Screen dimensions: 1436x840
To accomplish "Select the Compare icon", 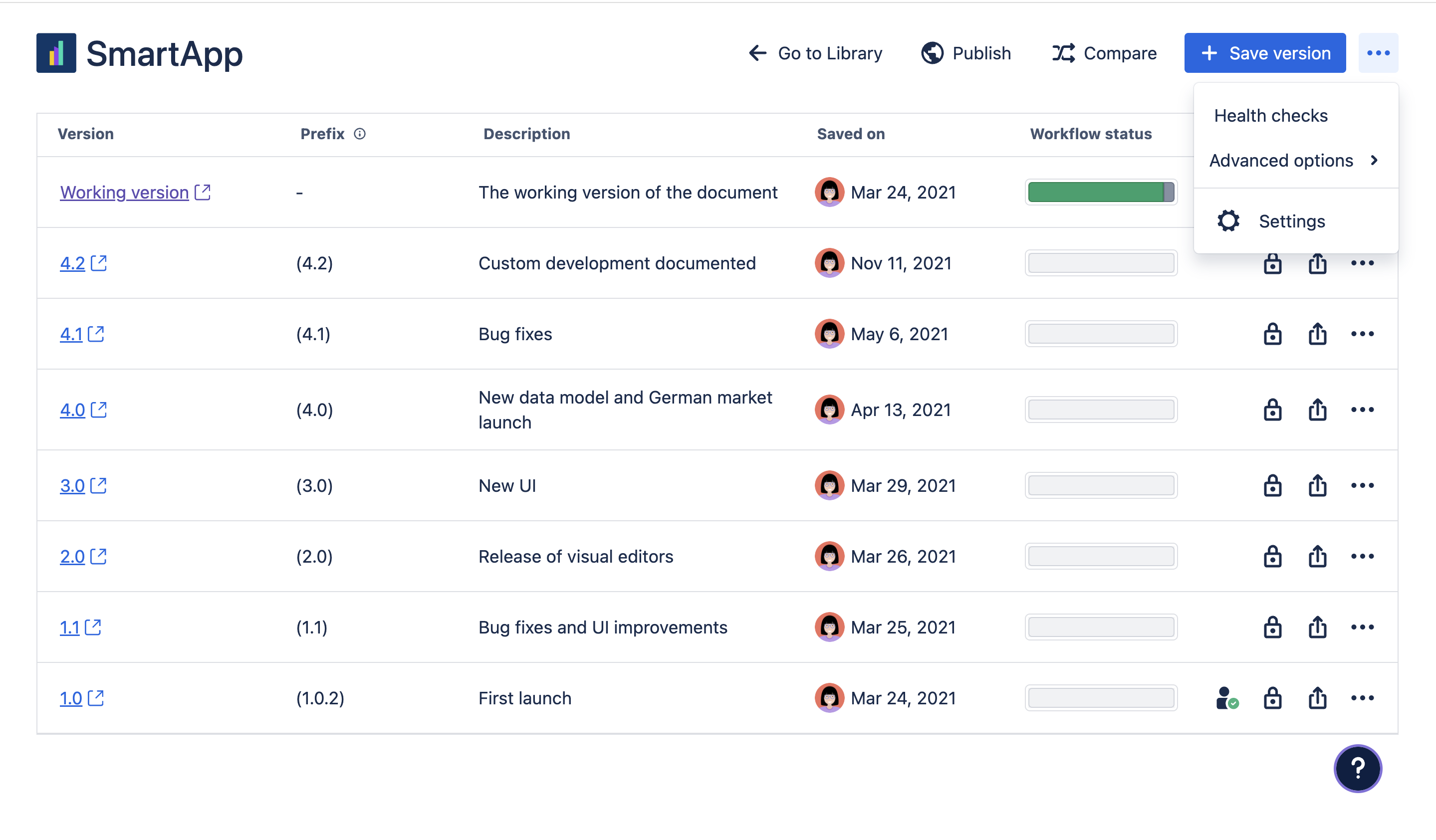I will pyautogui.click(x=1064, y=53).
